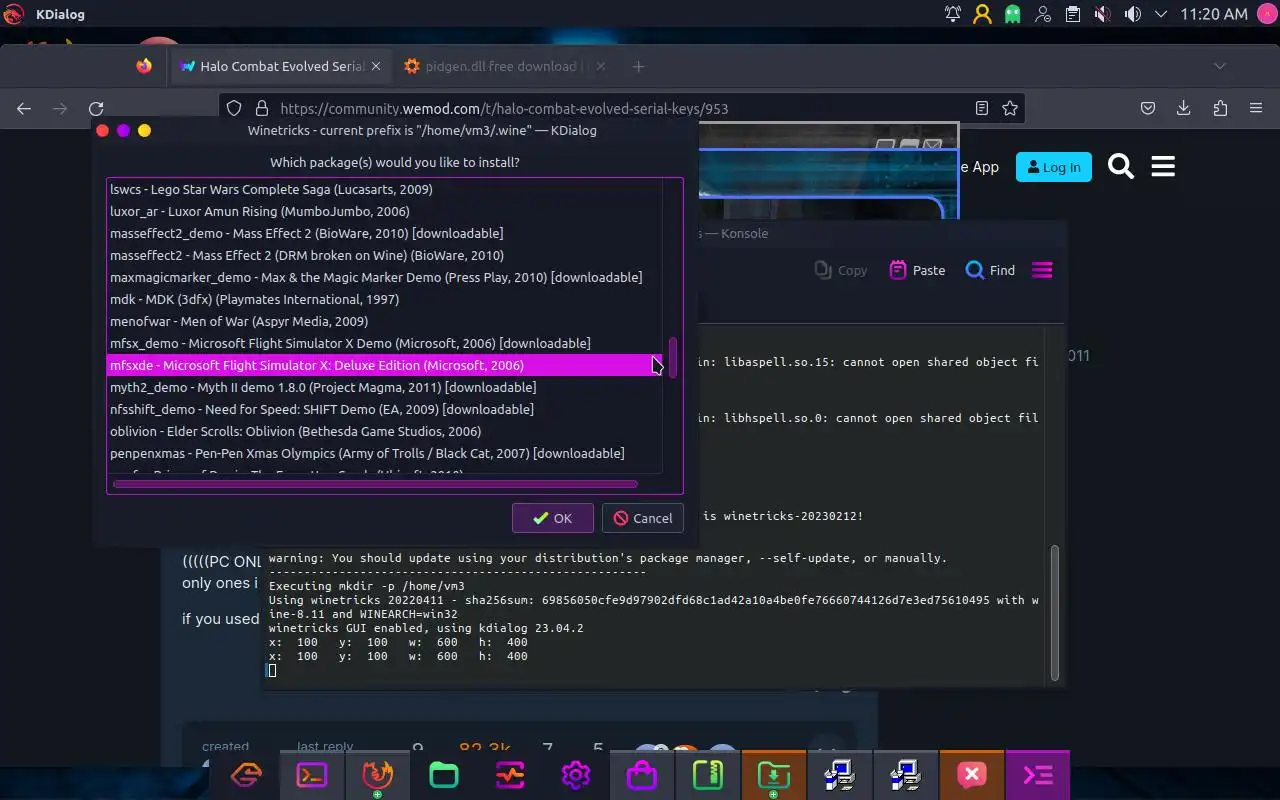
Task: Open the WeMod site search icon
Action: click(1121, 167)
